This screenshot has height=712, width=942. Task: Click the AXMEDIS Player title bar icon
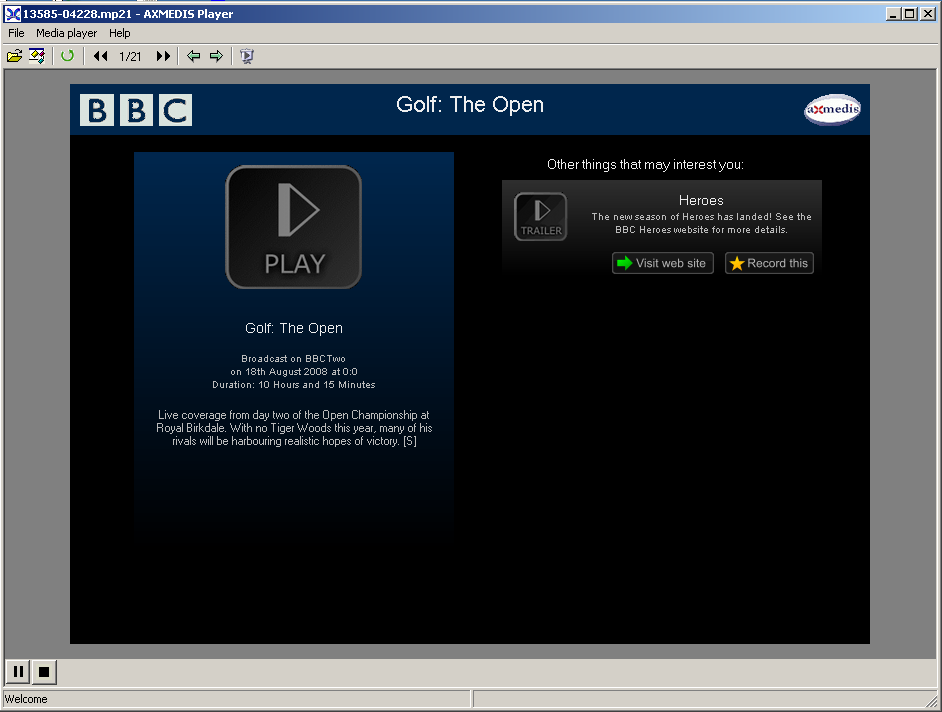(x=12, y=14)
